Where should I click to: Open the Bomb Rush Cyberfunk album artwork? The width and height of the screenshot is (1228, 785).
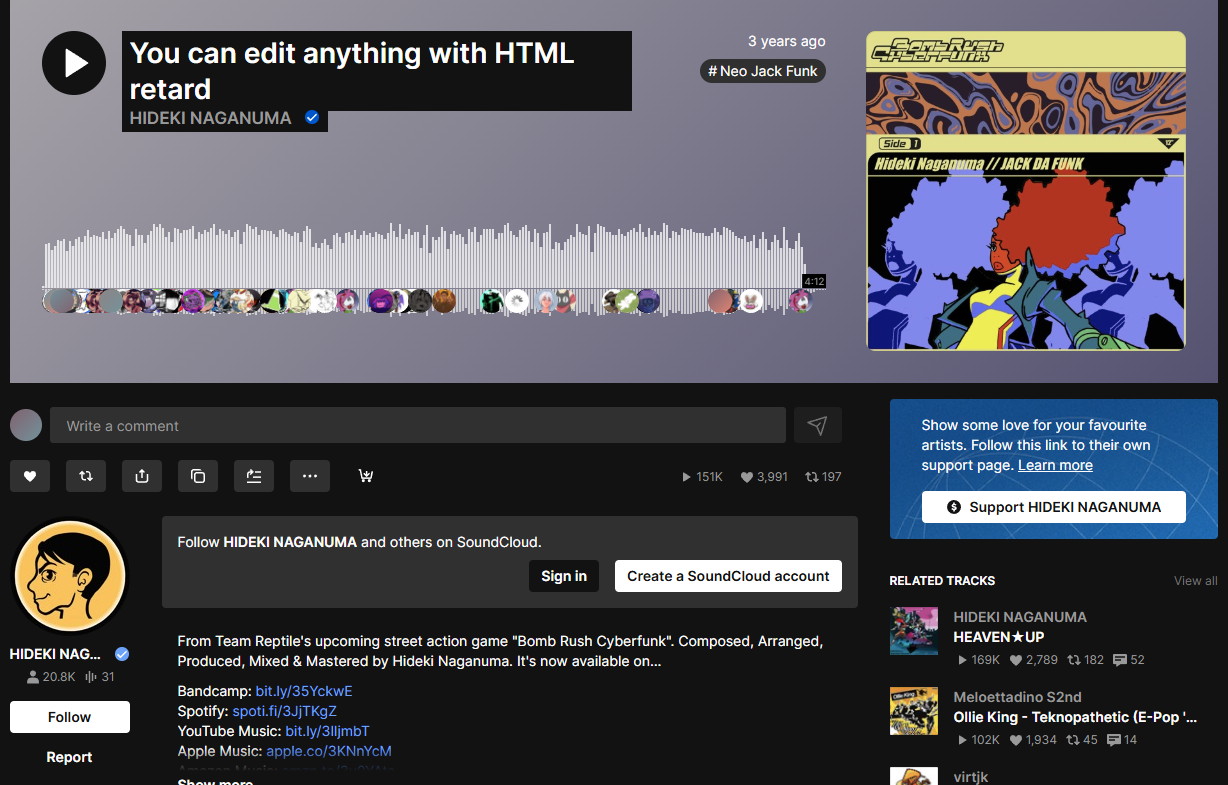click(x=1026, y=191)
